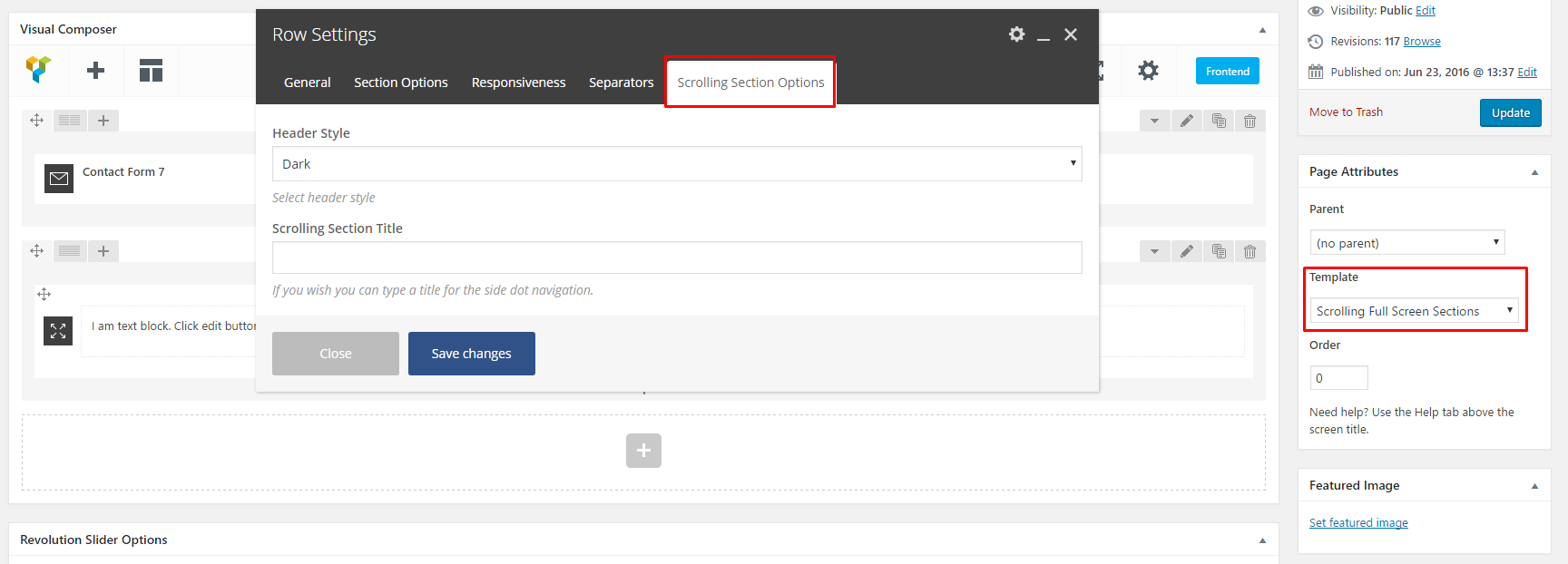Edit first row with pencil icon

tap(1186, 121)
